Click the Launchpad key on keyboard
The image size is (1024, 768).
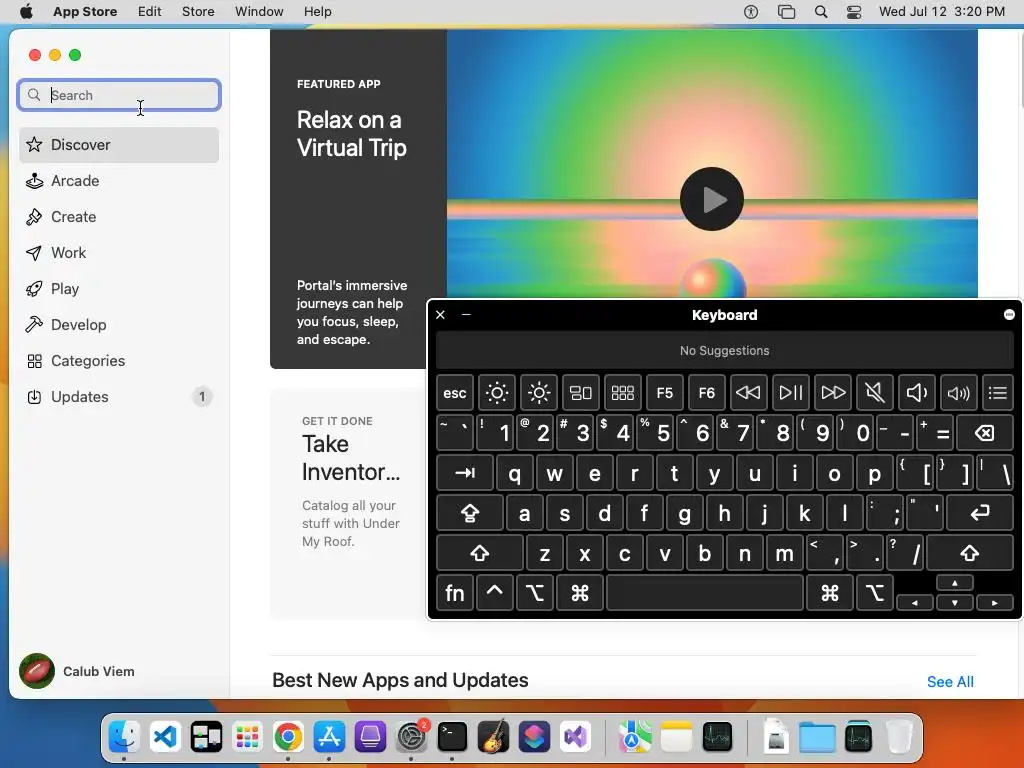pos(622,392)
